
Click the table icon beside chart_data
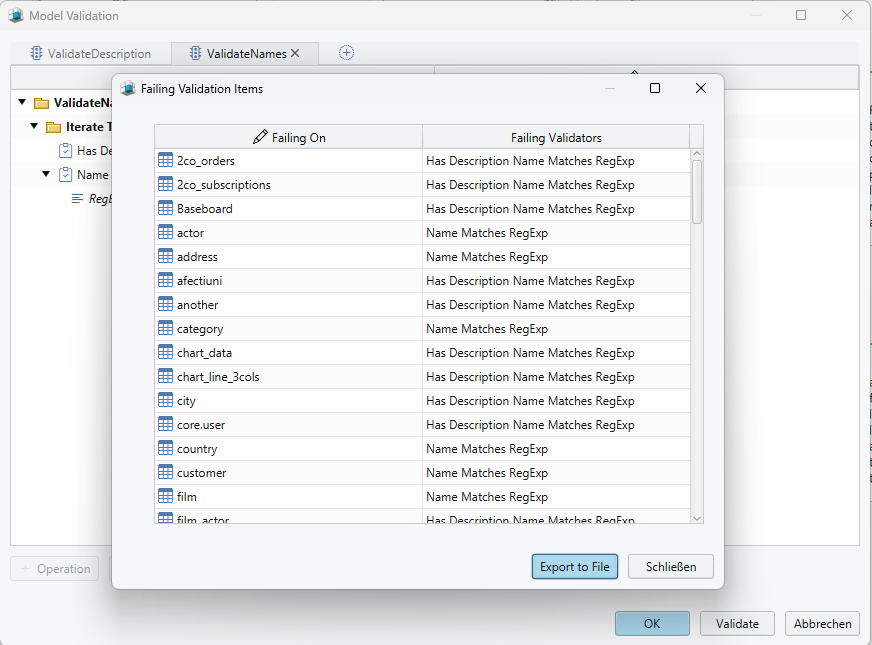[x=165, y=352]
